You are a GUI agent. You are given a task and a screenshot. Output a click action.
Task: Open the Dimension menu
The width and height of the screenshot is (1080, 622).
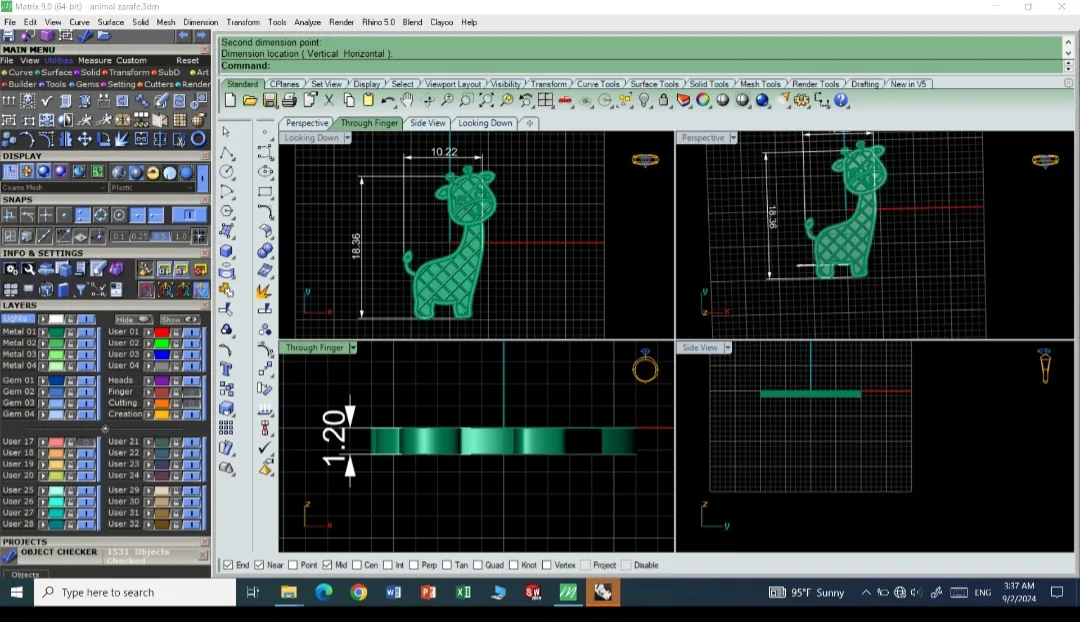pyautogui.click(x=200, y=22)
